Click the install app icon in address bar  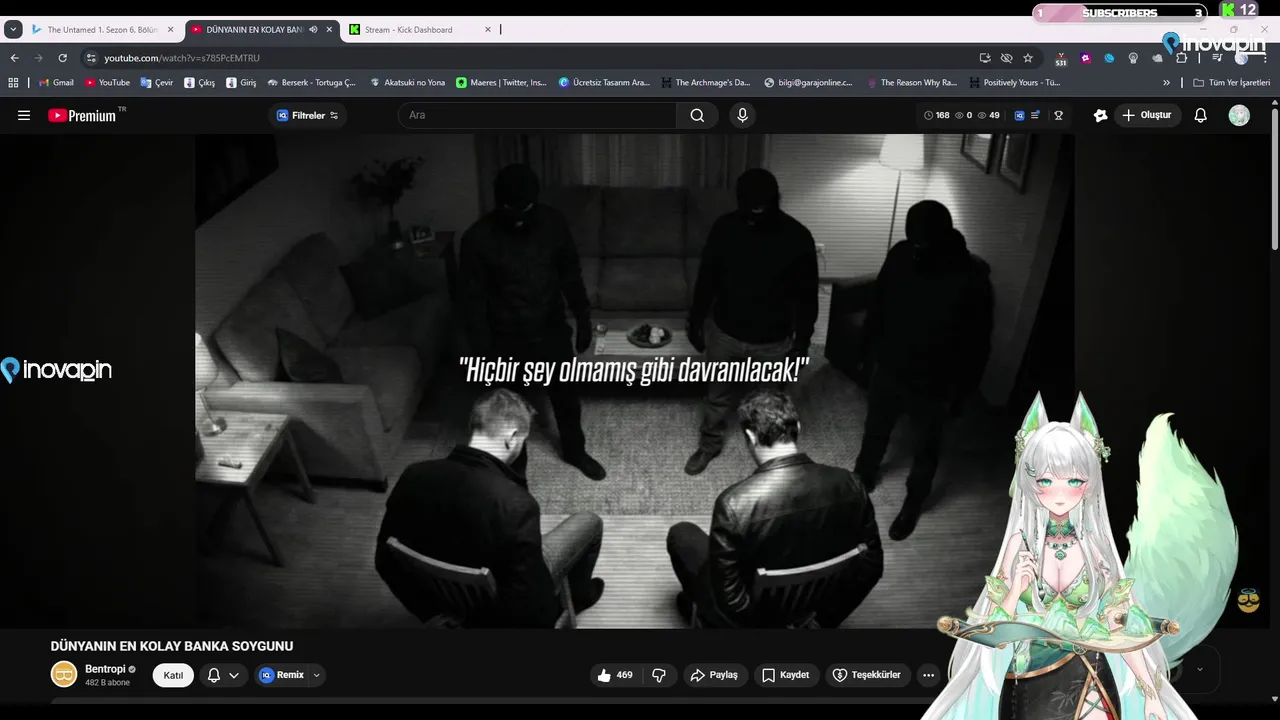(x=985, y=58)
